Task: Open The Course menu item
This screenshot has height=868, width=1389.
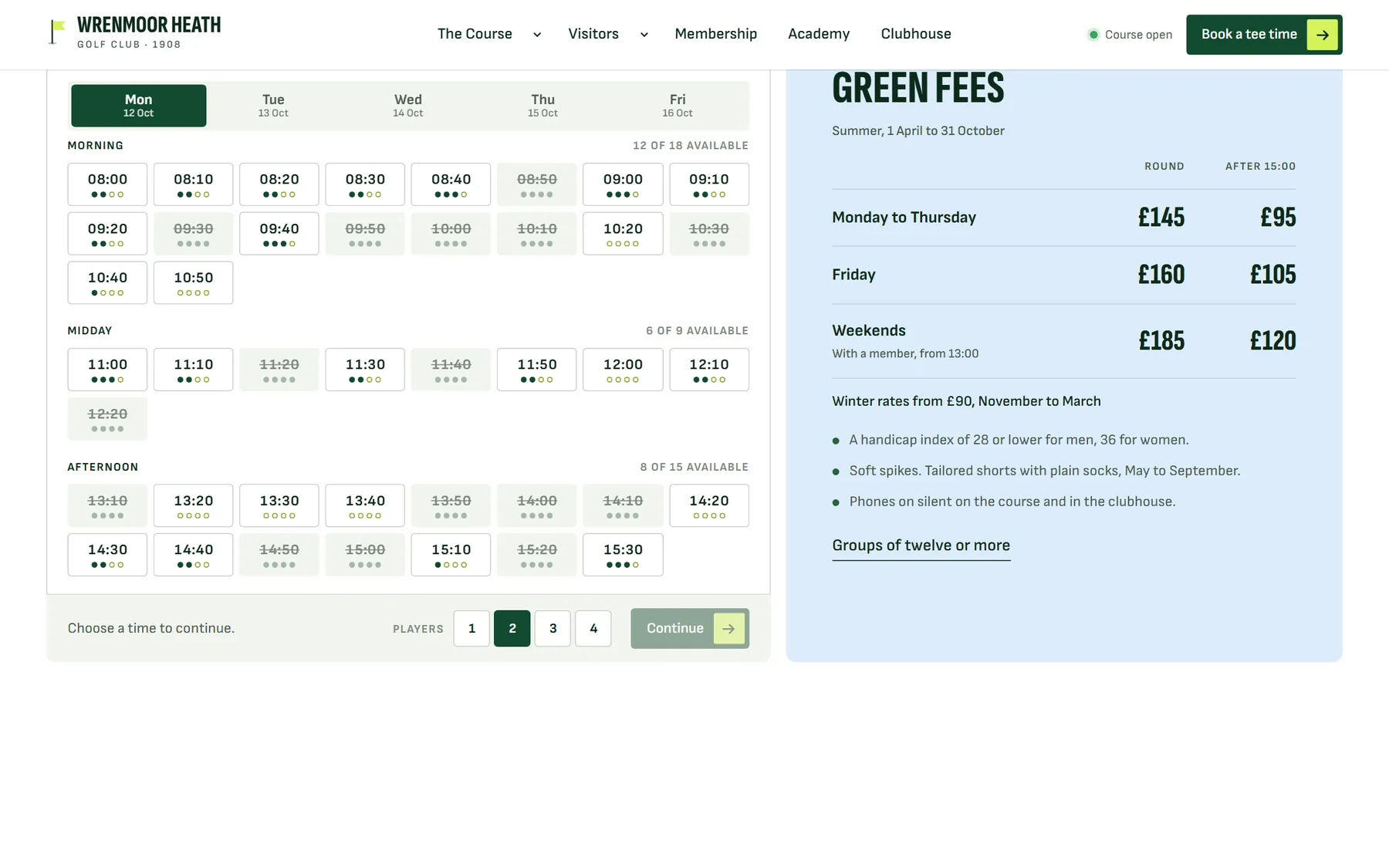Action: click(x=475, y=34)
